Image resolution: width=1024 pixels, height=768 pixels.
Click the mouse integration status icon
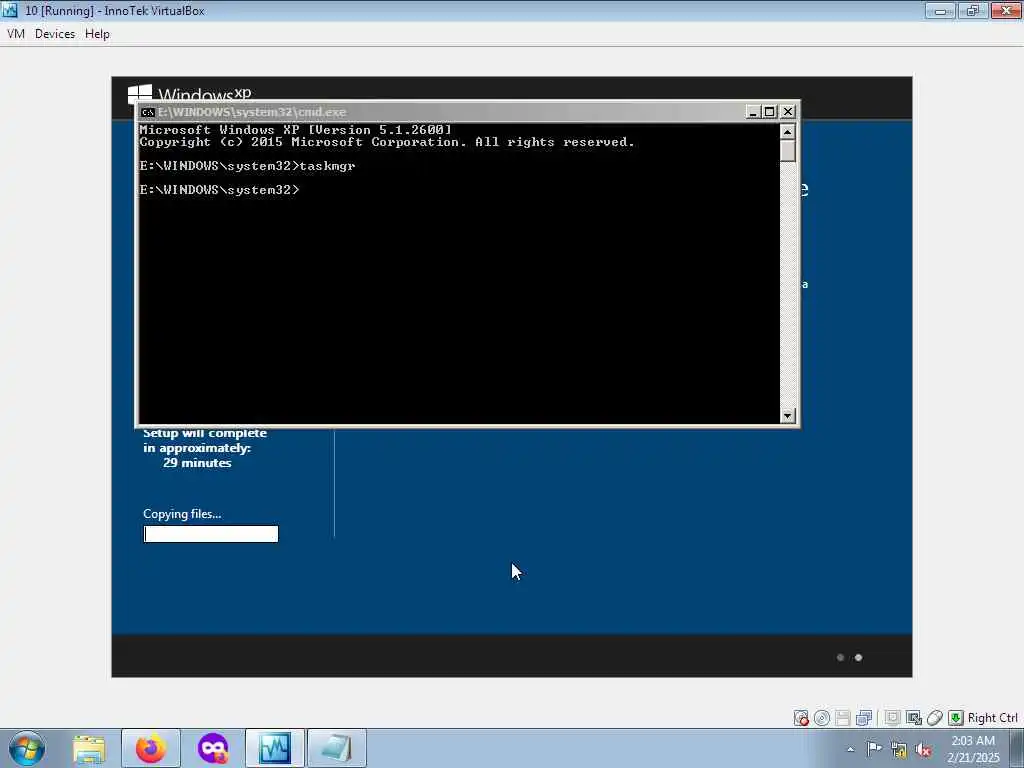pos(935,718)
